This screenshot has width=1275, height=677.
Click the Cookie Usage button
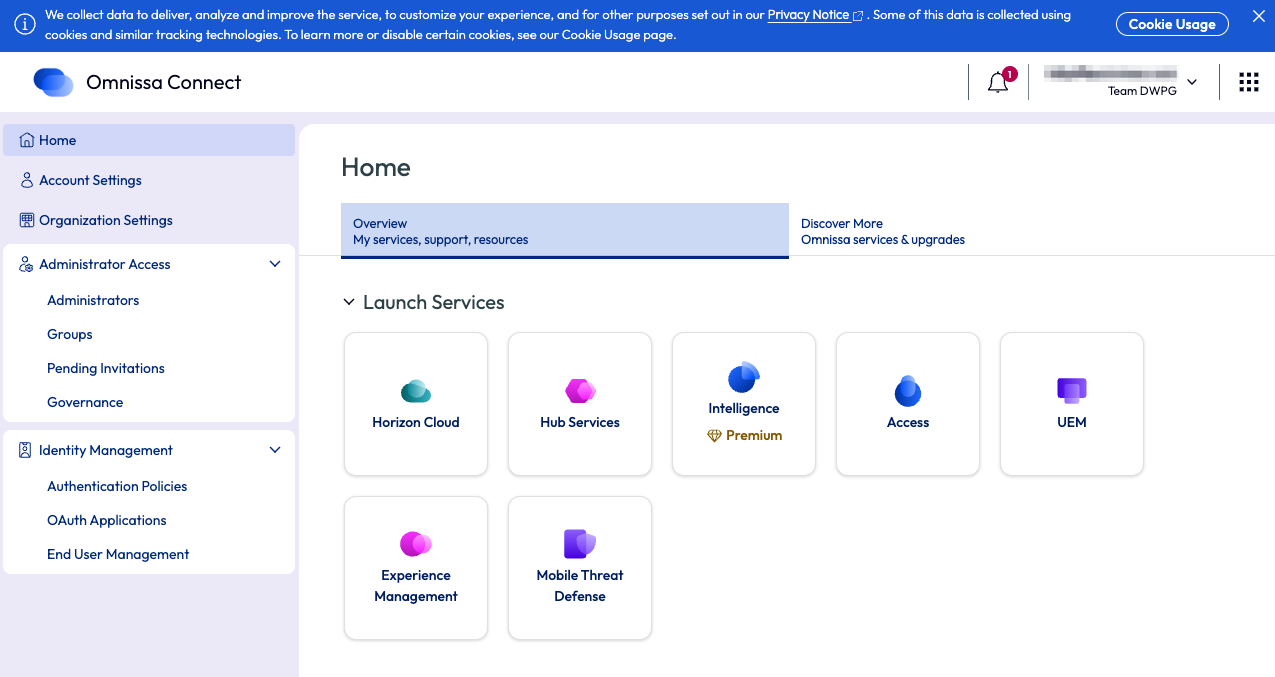[x=1172, y=24]
